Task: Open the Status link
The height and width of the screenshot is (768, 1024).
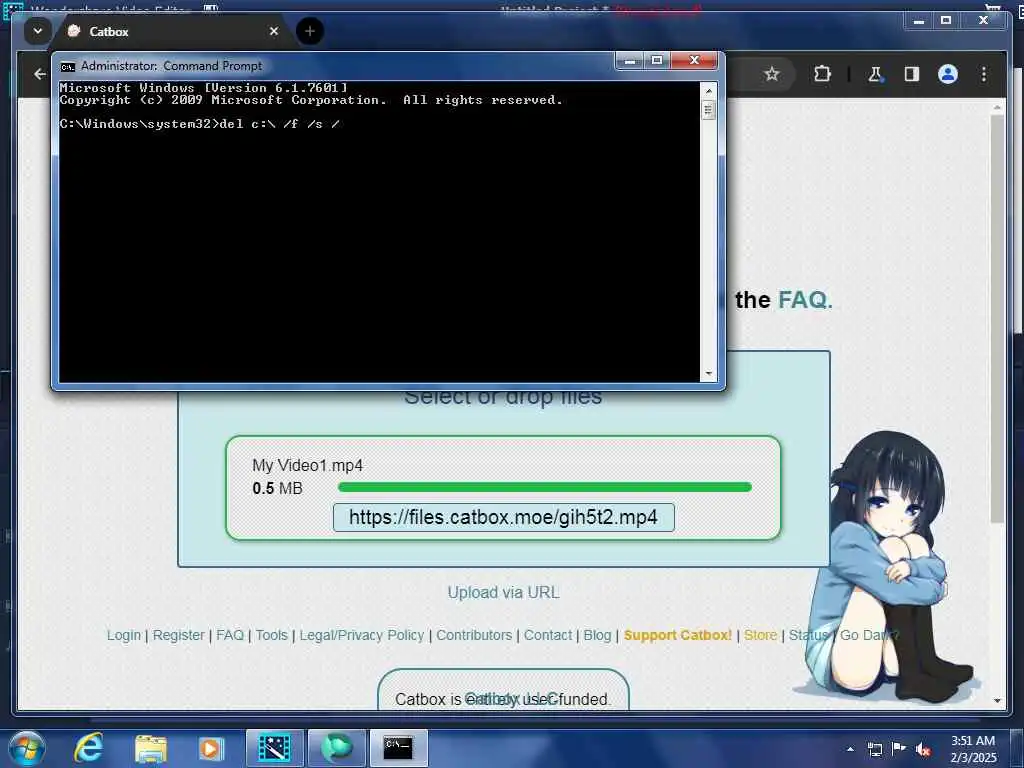Action: [x=808, y=635]
